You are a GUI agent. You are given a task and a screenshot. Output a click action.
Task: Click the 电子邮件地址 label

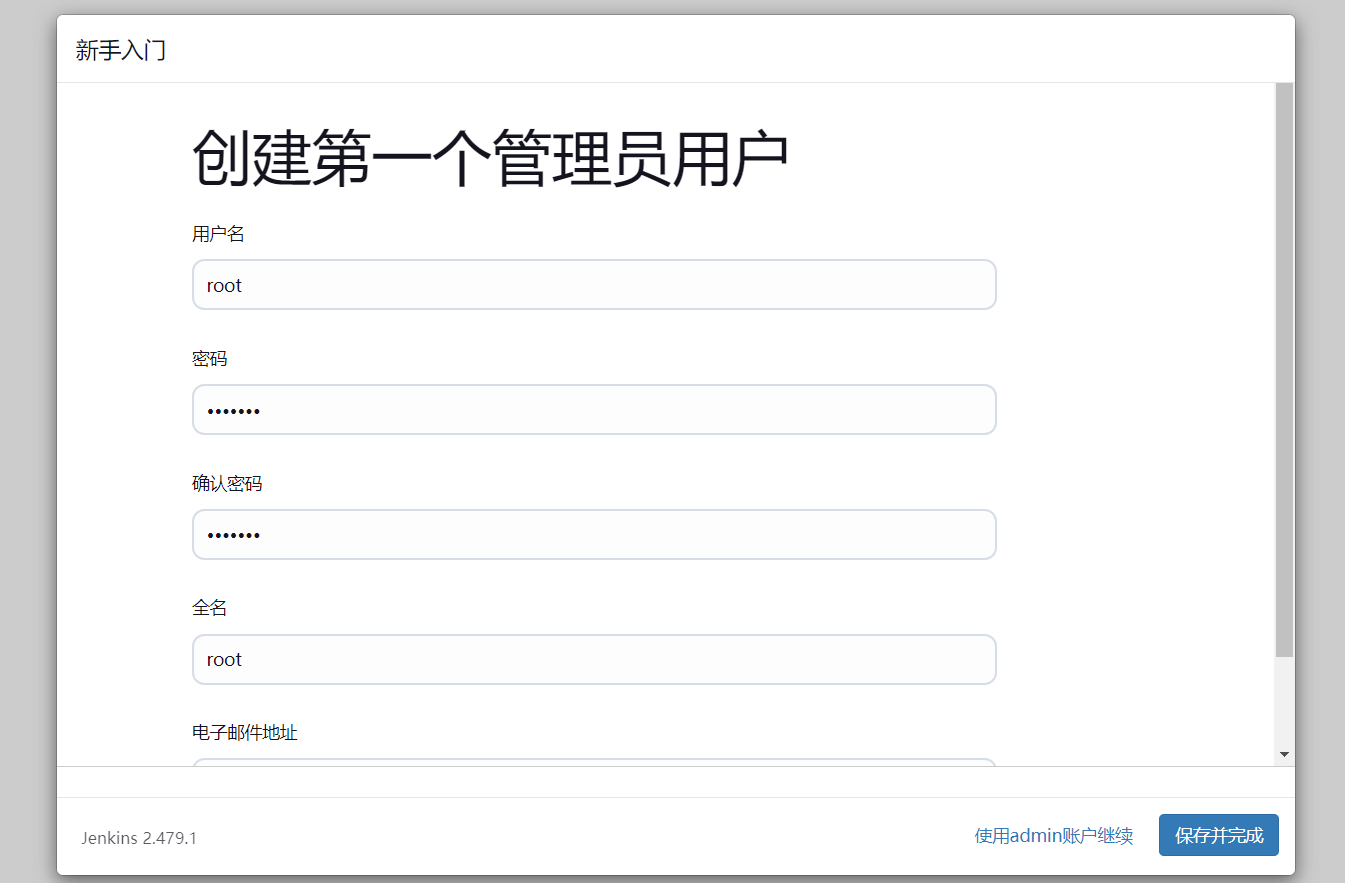point(245,733)
